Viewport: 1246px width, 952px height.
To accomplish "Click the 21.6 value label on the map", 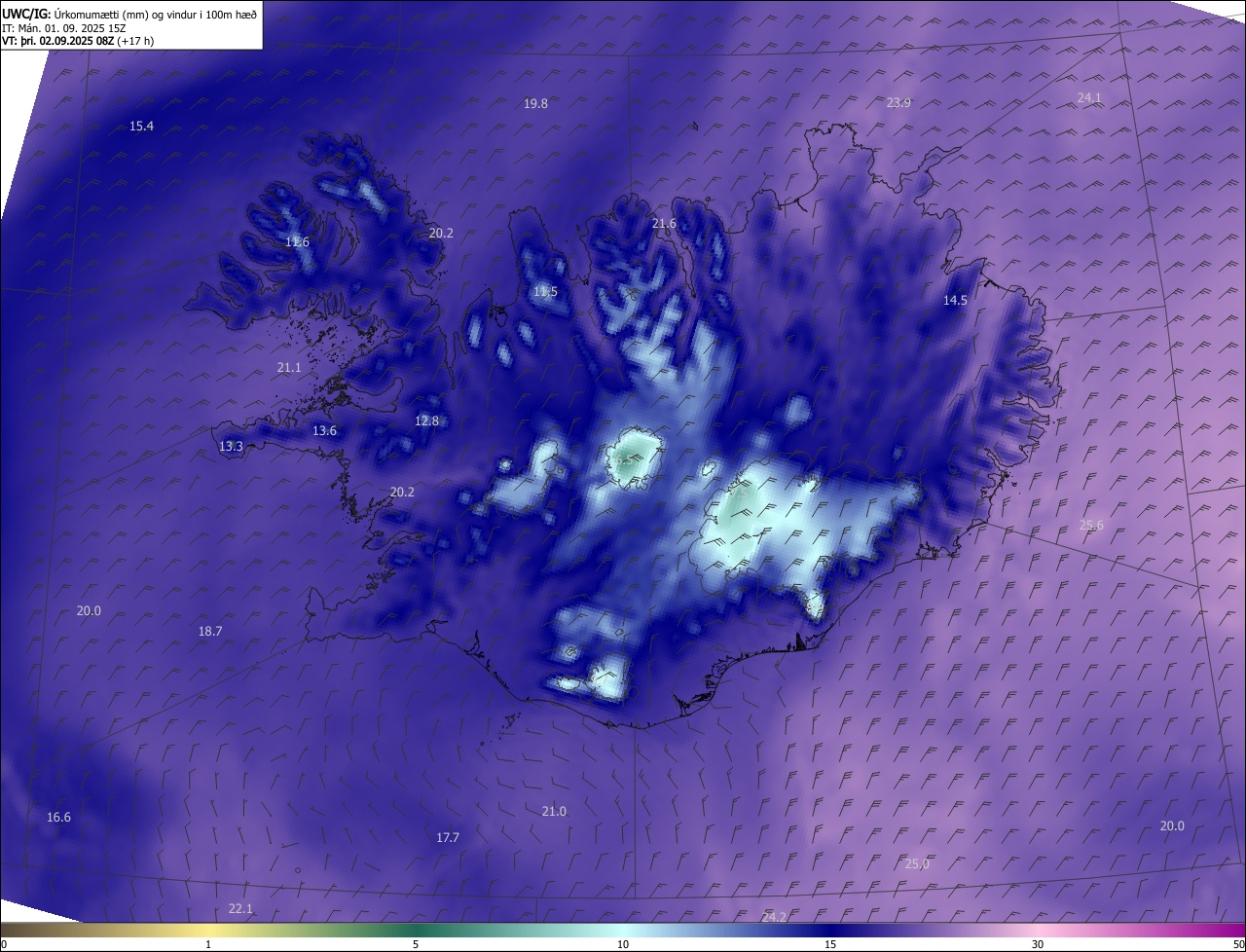I will pos(664,224).
